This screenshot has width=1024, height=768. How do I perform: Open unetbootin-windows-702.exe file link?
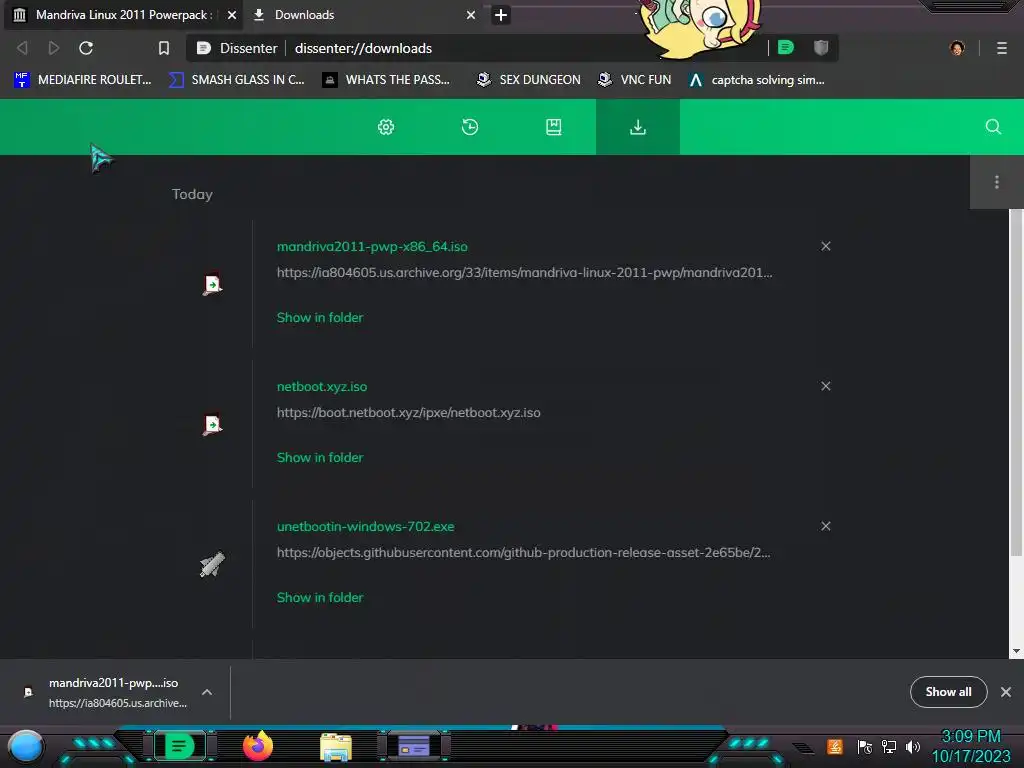[366, 526]
